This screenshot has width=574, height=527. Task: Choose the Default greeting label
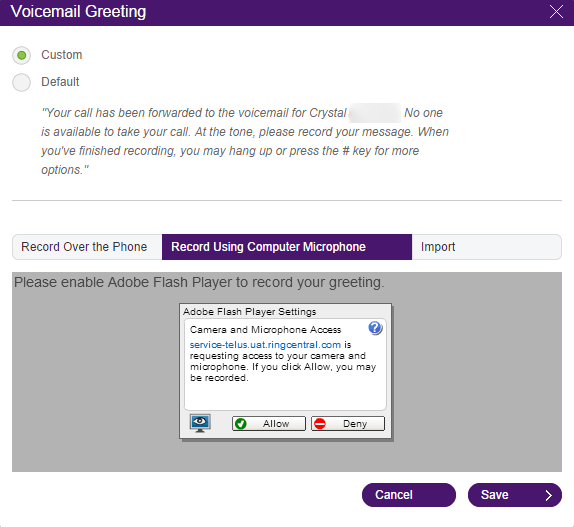[60, 82]
